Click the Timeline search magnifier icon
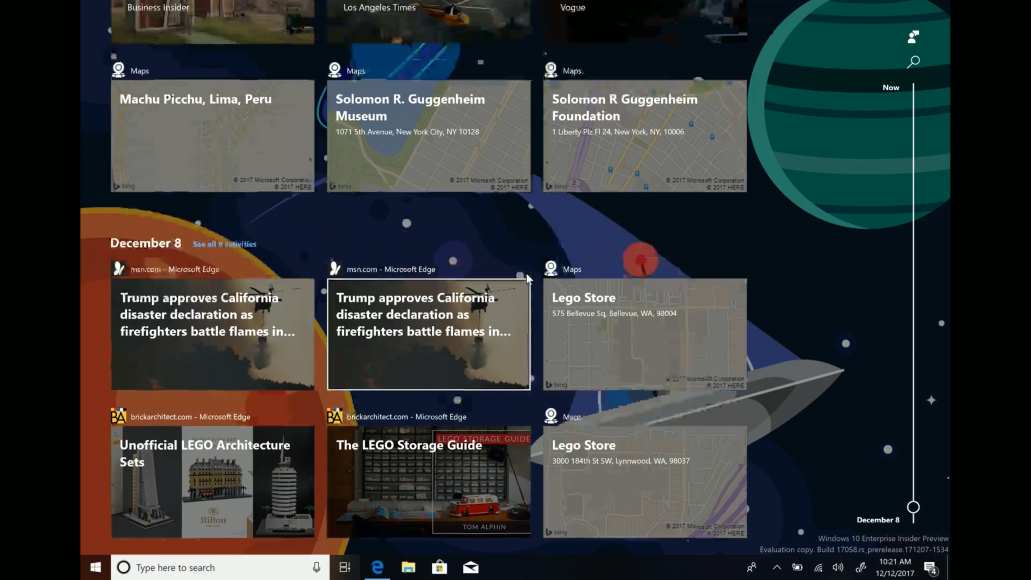Screen dimensions: 1031x580 click(x=913, y=62)
